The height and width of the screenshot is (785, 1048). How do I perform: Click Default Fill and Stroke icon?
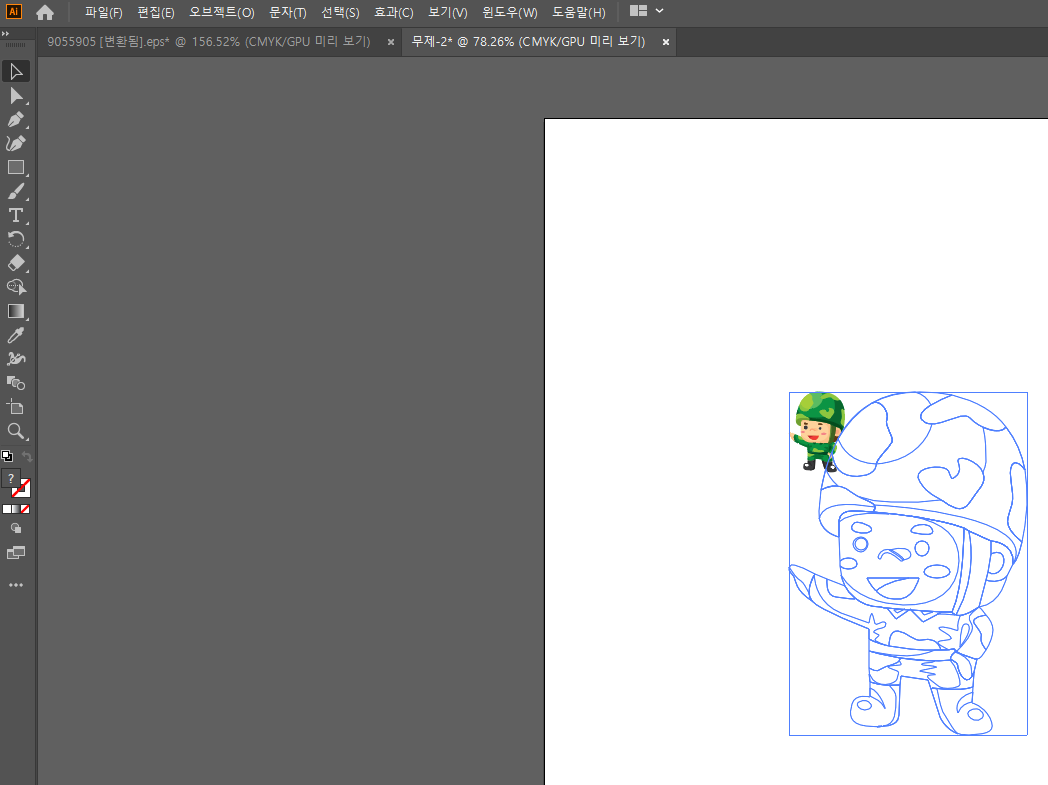[x=7, y=456]
